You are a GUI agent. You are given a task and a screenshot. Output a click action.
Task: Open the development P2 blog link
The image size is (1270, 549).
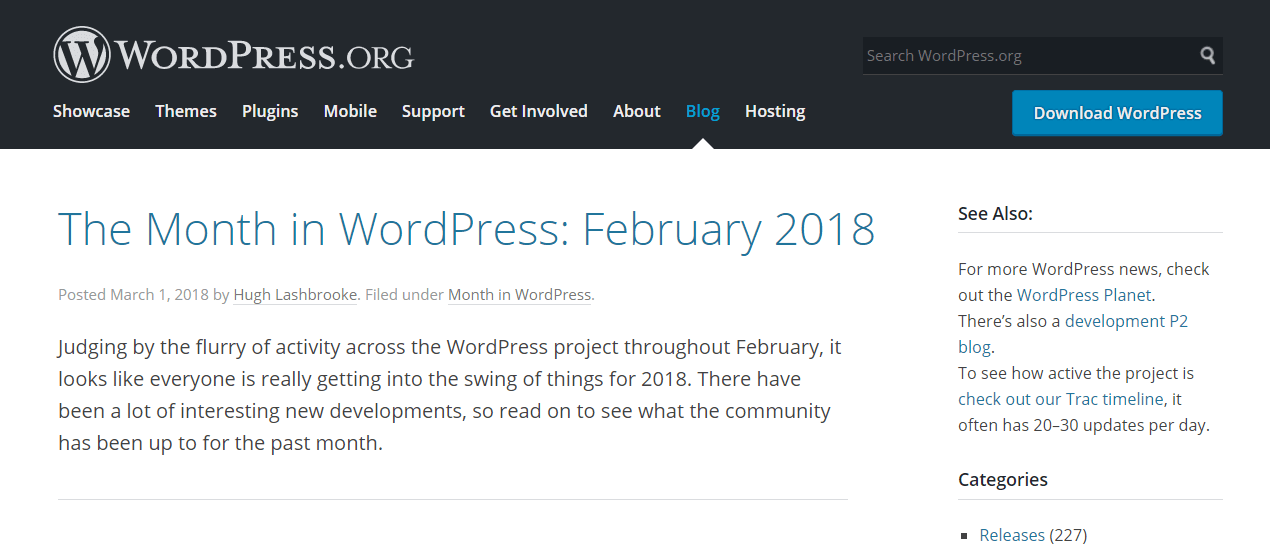click(1073, 334)
